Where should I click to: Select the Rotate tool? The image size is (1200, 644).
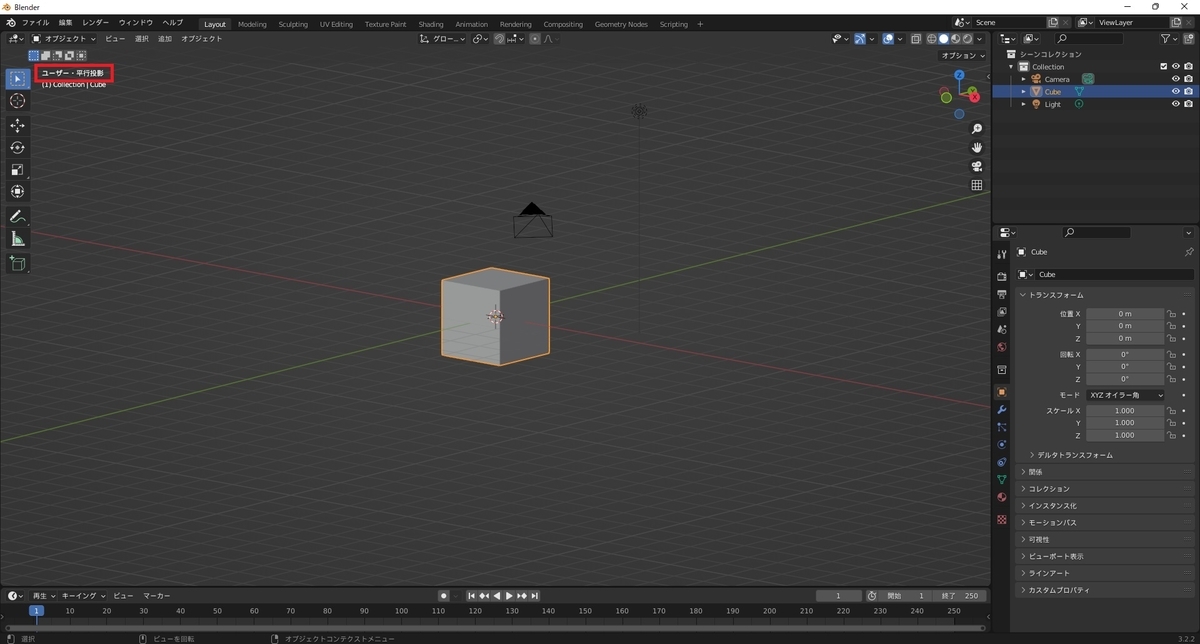[17, 147]
